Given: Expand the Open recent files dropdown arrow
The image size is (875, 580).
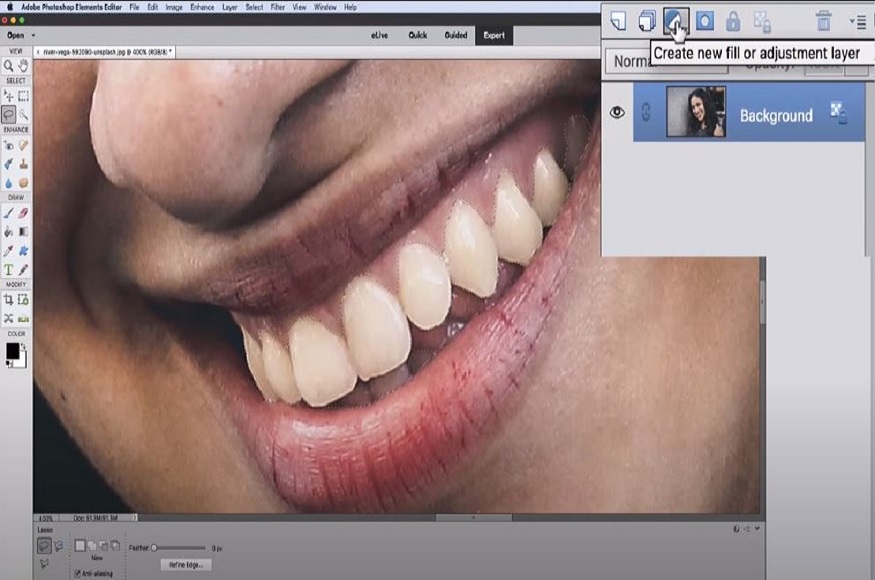Looking at the screenshot, I should coord(33,35).
